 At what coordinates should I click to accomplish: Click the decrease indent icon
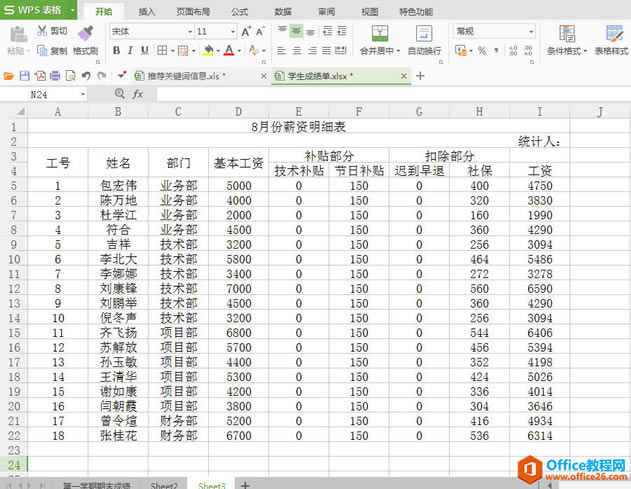[x=328, y=31]
